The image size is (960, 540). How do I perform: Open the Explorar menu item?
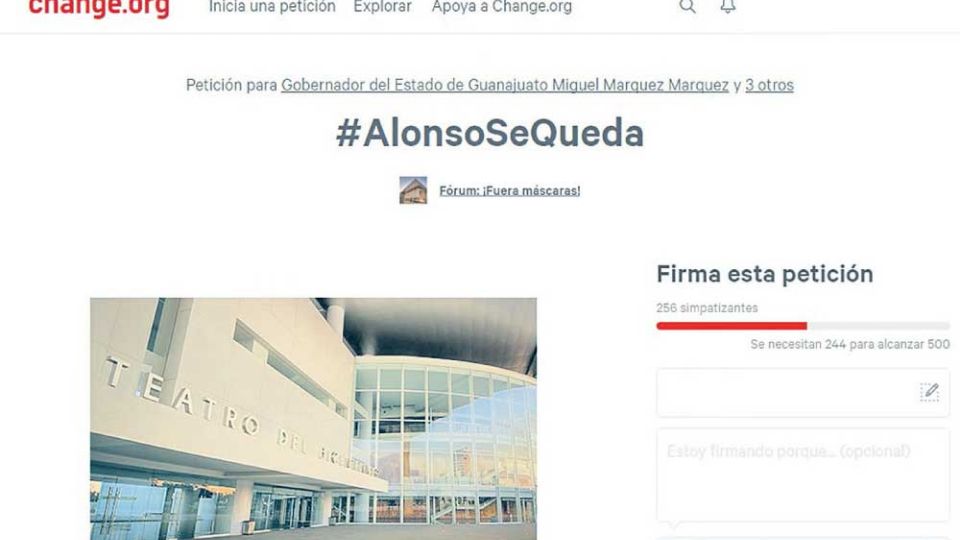click(x=383, y=7)
